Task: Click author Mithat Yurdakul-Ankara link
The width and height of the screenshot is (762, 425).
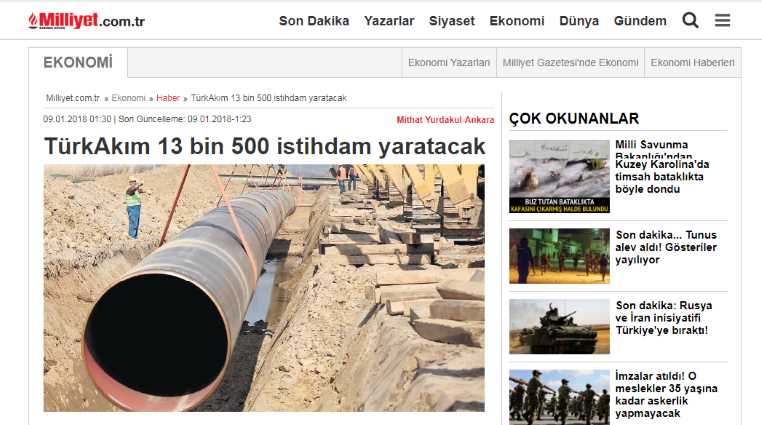Action: tap(445, 119)
